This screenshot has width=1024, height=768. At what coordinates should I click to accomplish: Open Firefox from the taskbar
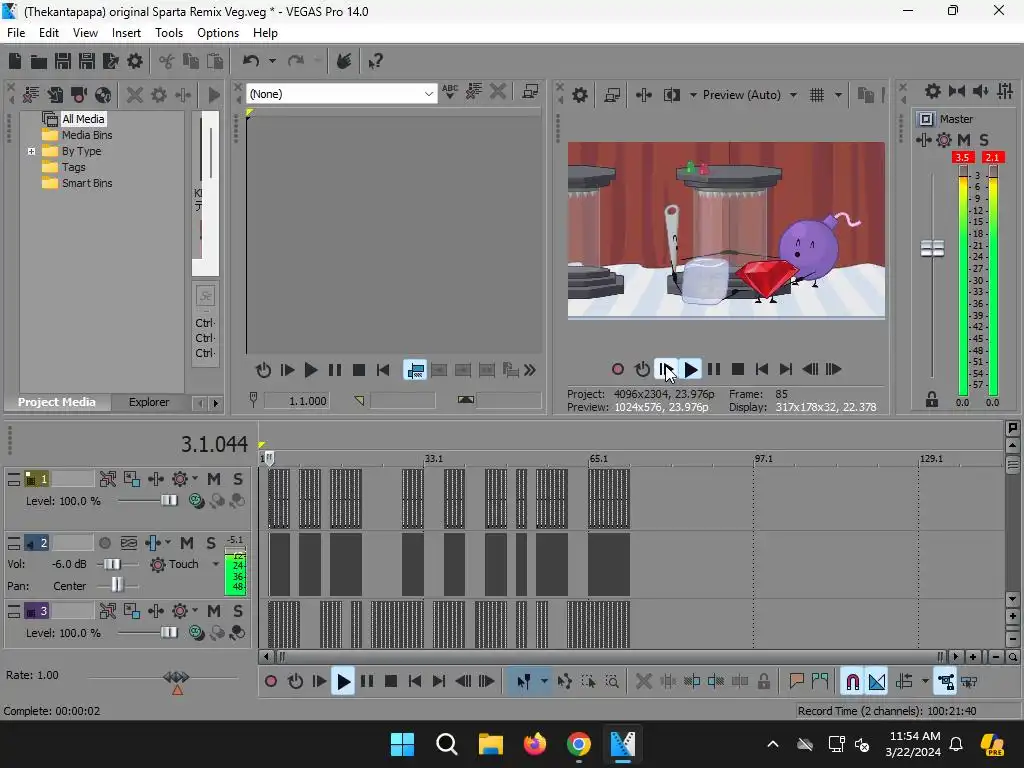[x=535, y=744]
